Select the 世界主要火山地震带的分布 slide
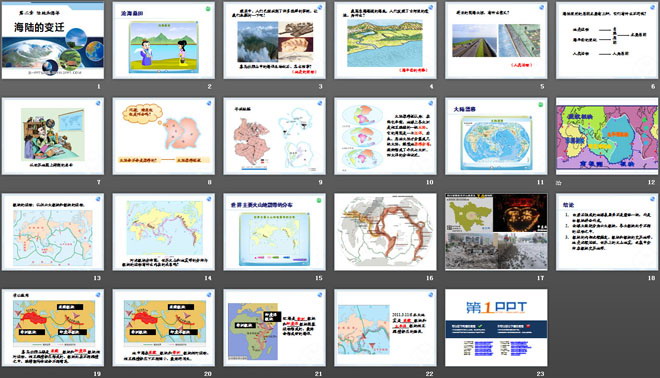The image size is (660, 378). click(x=274, y=232)
